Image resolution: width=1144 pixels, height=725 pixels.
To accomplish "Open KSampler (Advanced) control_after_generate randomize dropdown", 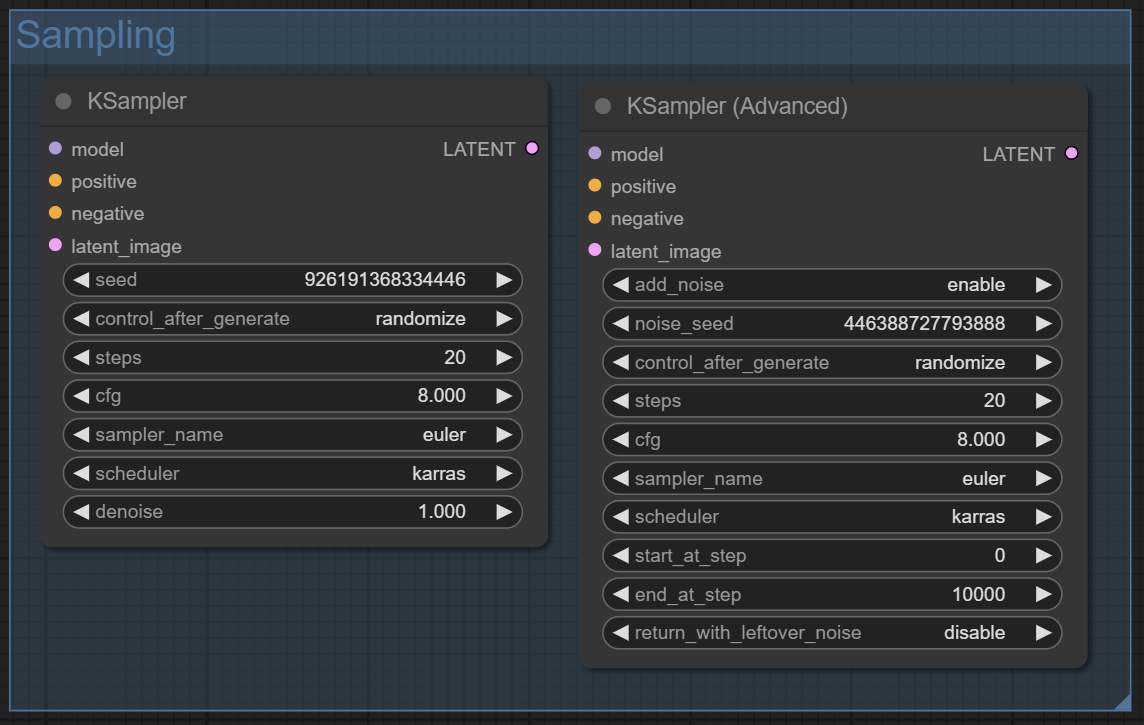I will [832, 362].
